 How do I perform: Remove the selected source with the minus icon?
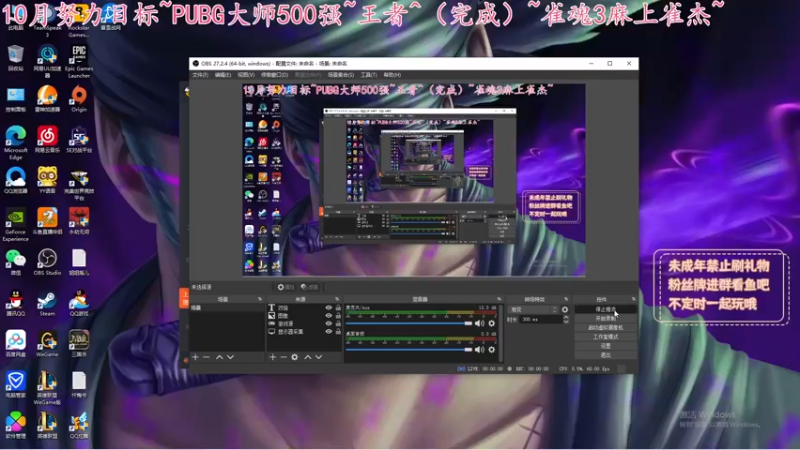(284, 357)
